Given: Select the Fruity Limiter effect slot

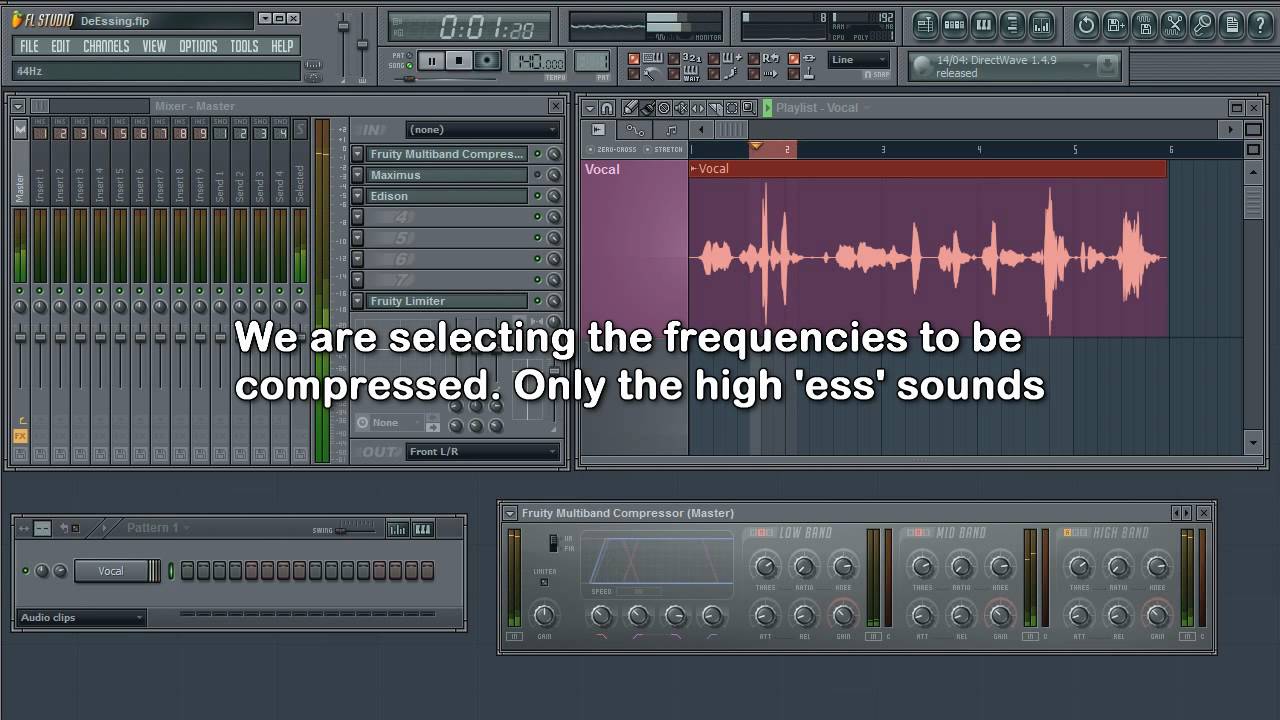Looking at the screenshot, I should click(x=447, y=301).
